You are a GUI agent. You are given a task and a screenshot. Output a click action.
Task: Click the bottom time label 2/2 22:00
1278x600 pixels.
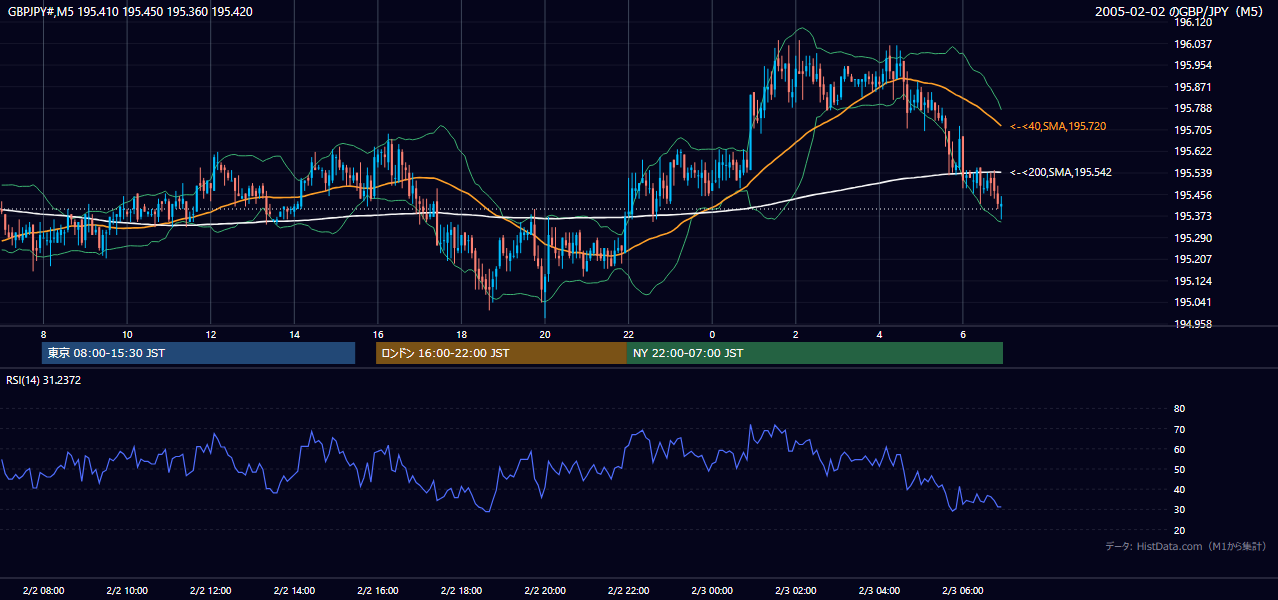(628, 591)
